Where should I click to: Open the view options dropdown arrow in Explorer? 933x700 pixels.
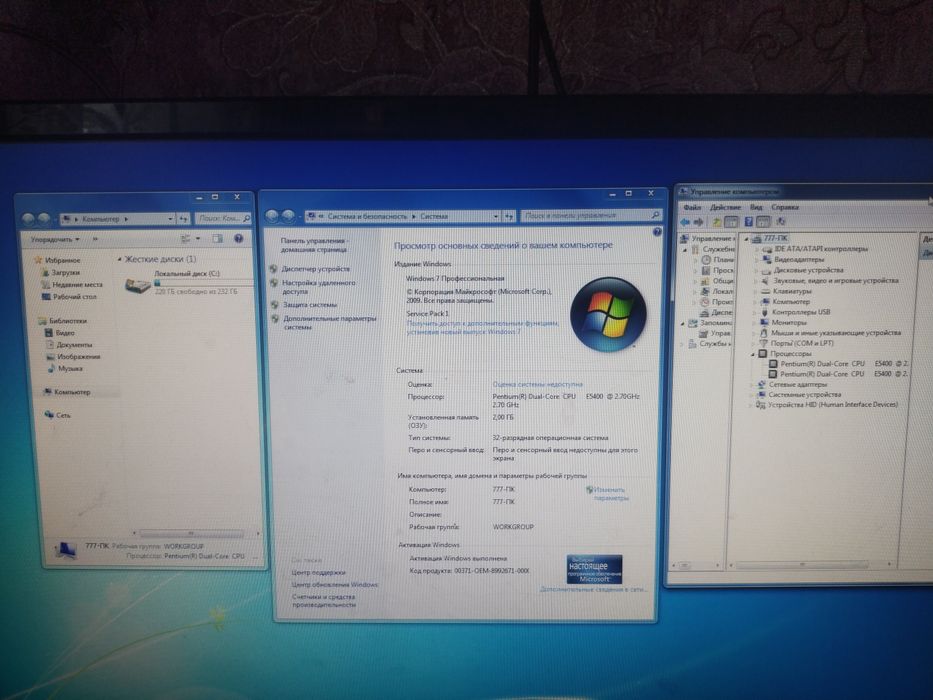click(x=198, y=239)
